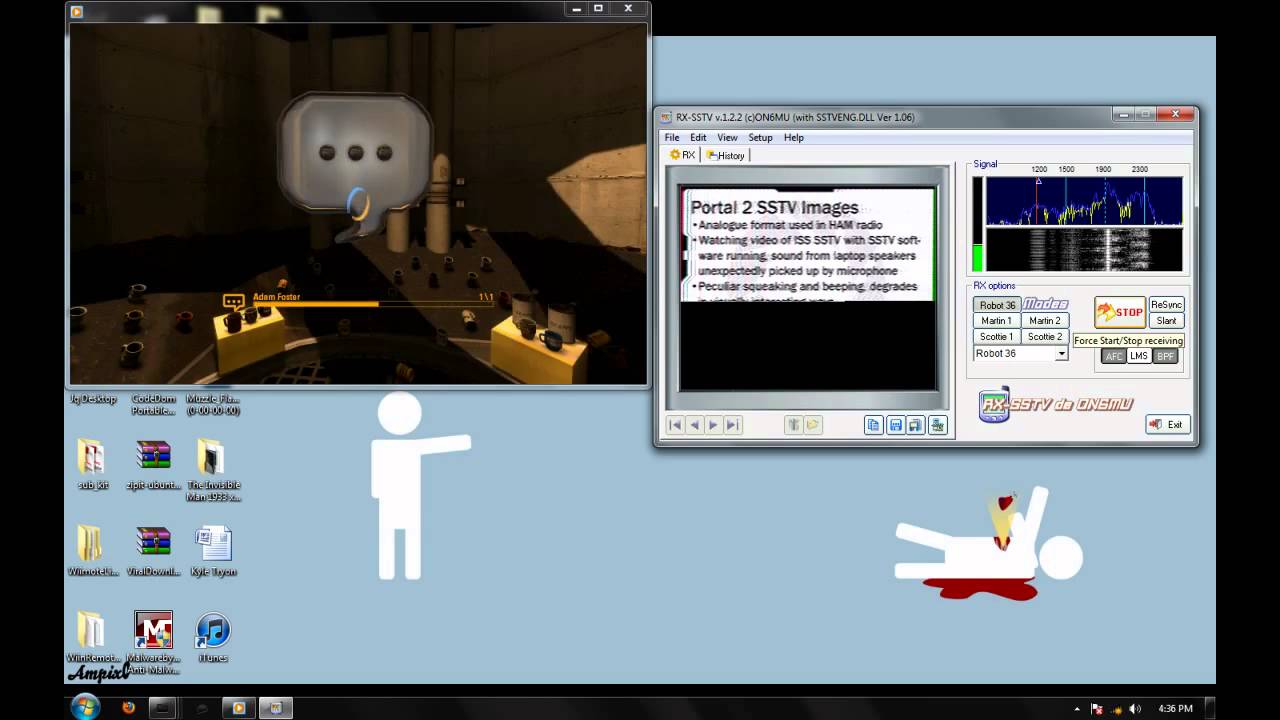Click the RX-SSTV de ON6MU logo
This screenshot has width=1280, height=720.
point(1055,404)
